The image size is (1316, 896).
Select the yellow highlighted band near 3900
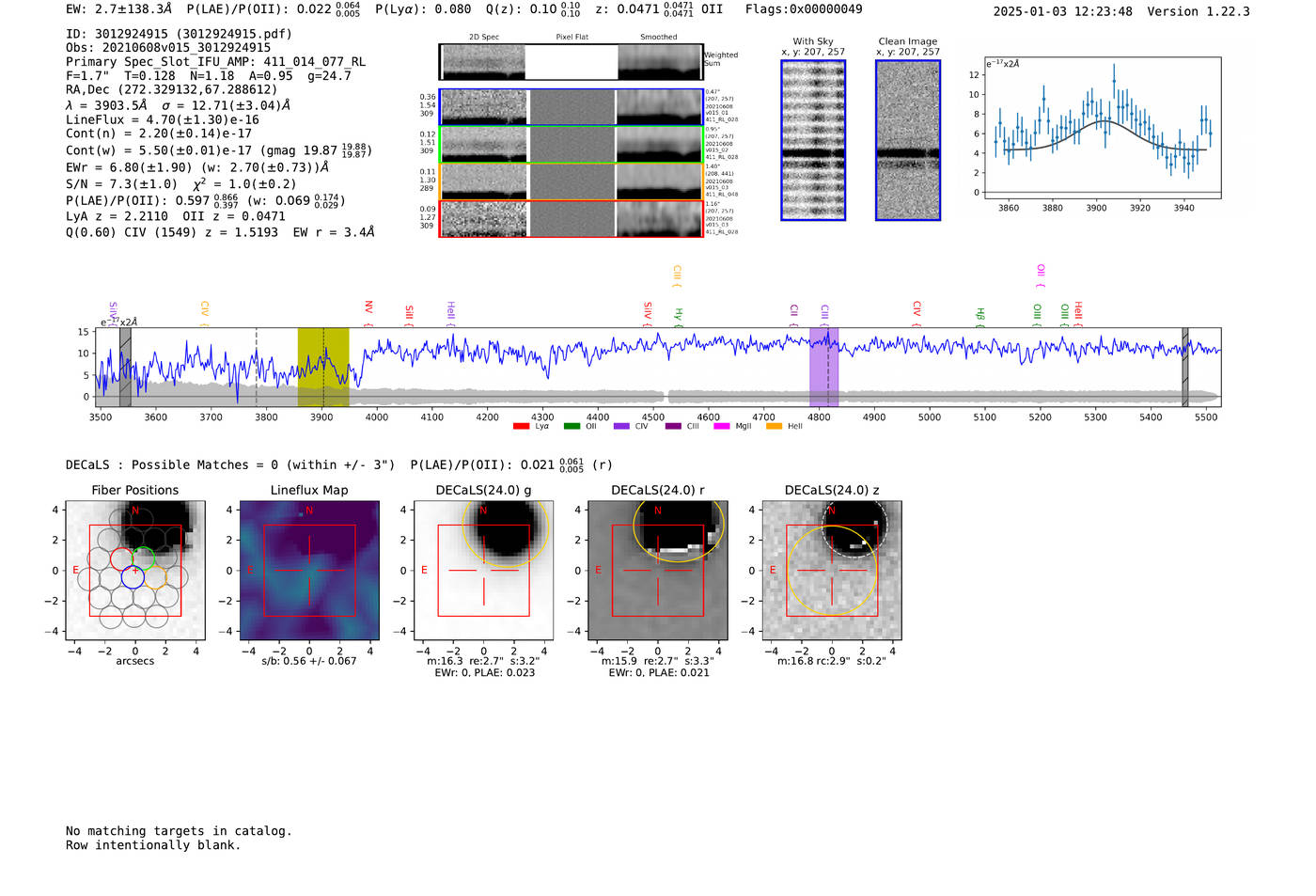tap(323, 367)
